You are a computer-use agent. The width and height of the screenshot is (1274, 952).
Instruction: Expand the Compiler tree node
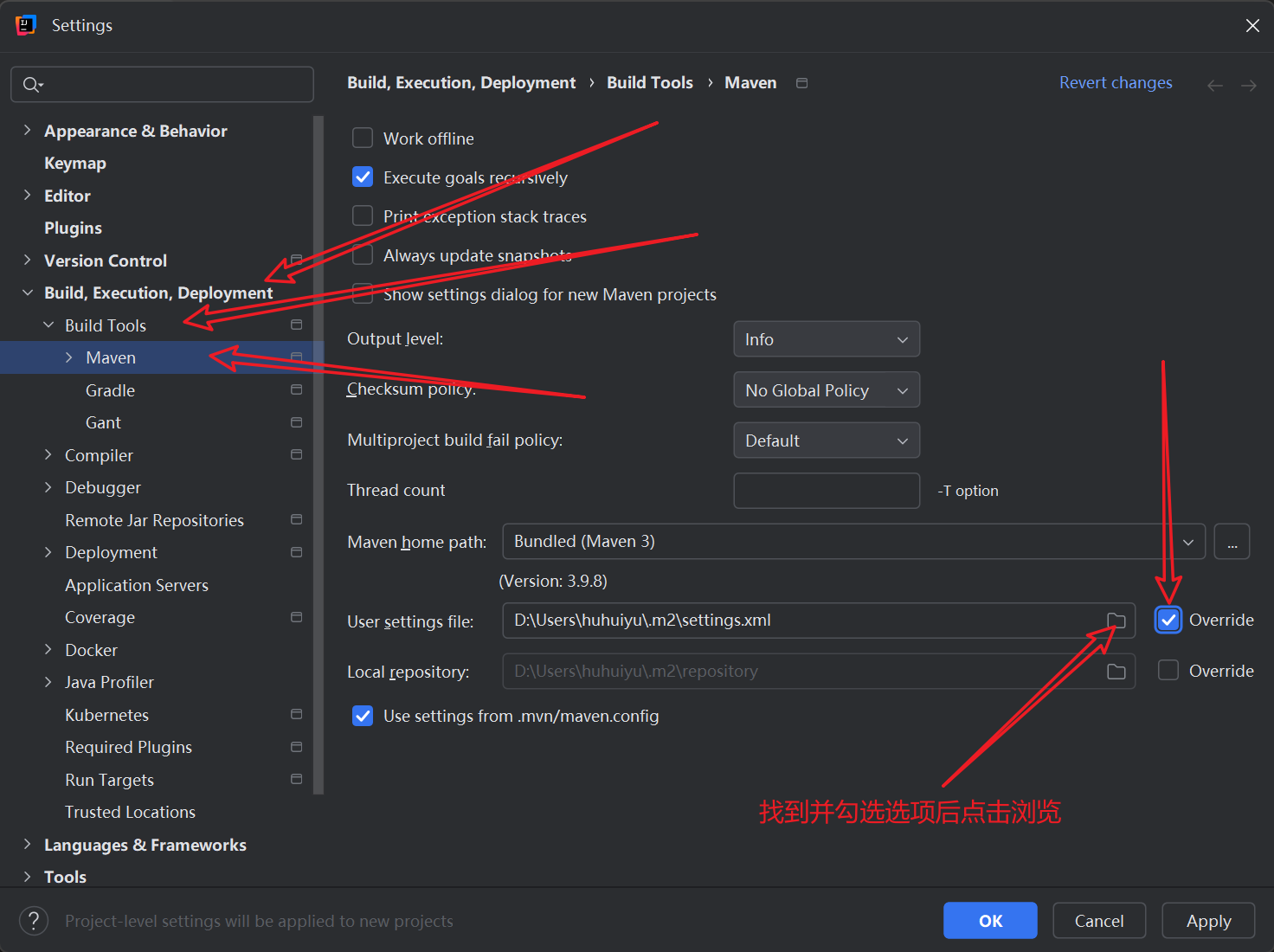point(48,455)
